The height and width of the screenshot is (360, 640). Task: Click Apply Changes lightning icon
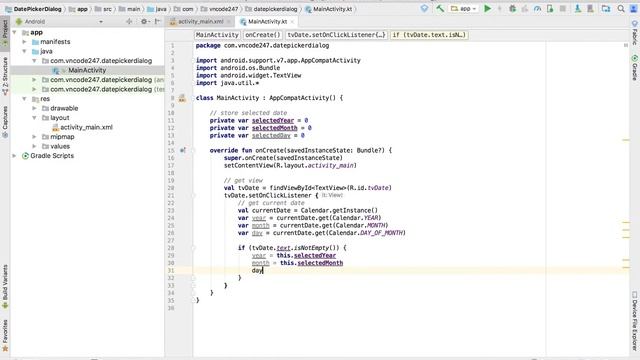[500, 9]
